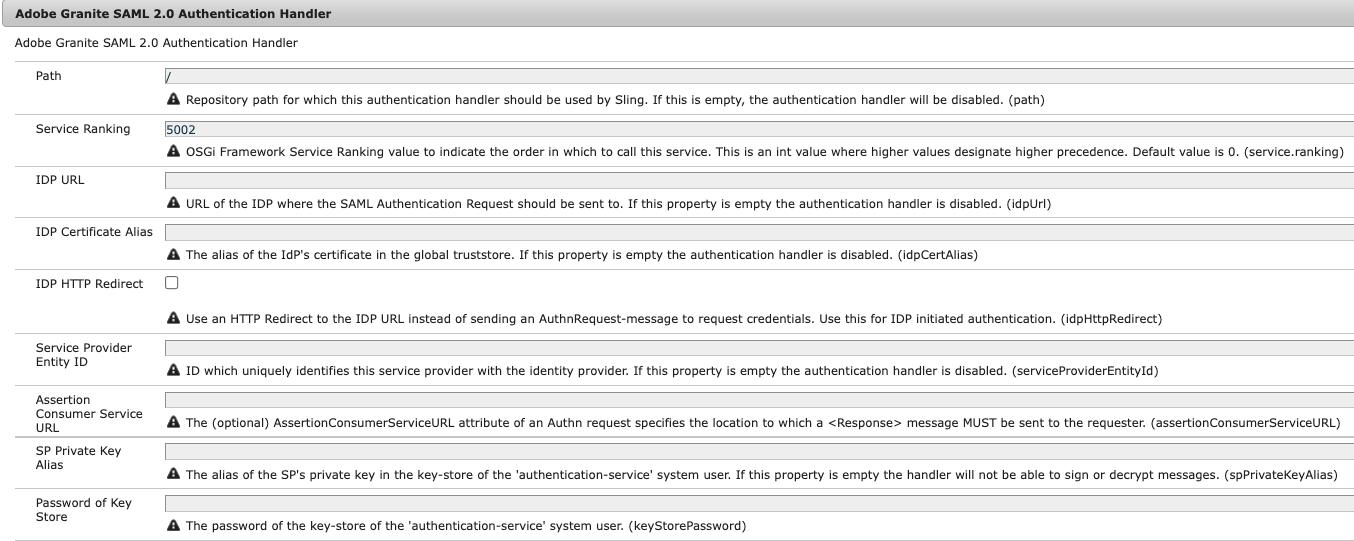Click the warning icon in the IDP Certificate Alias description
This screenshot has width=1354, height=541.
[173, 254]
